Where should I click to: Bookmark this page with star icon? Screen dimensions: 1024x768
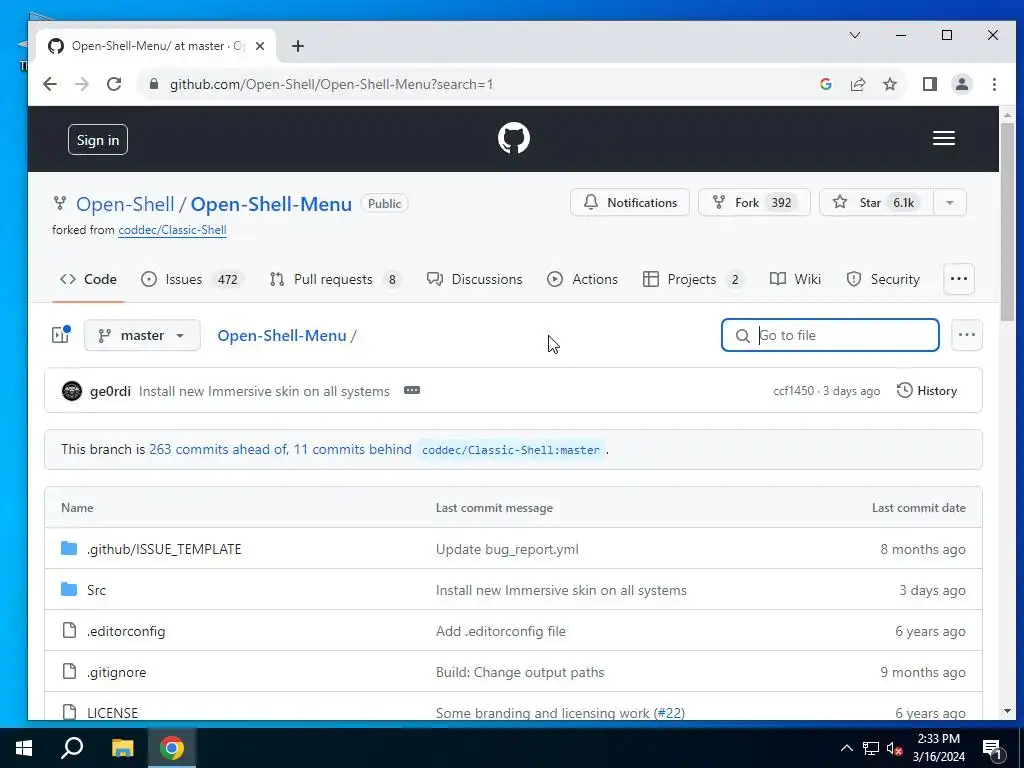[889, 84]
